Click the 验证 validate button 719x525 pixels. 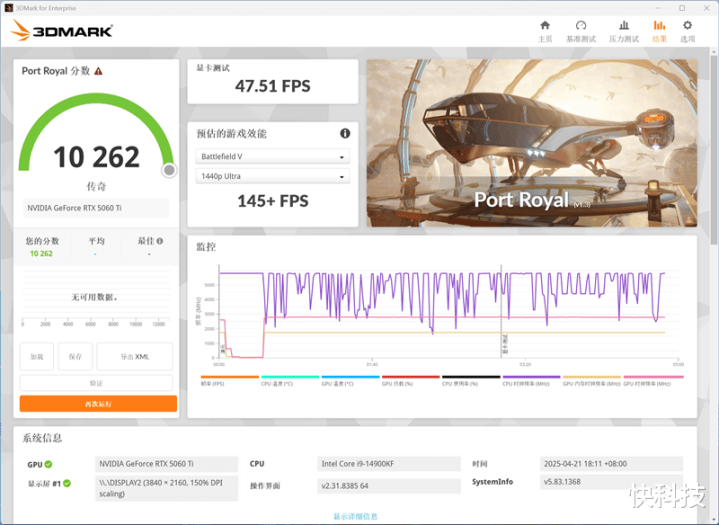click(x=96, y=383)
